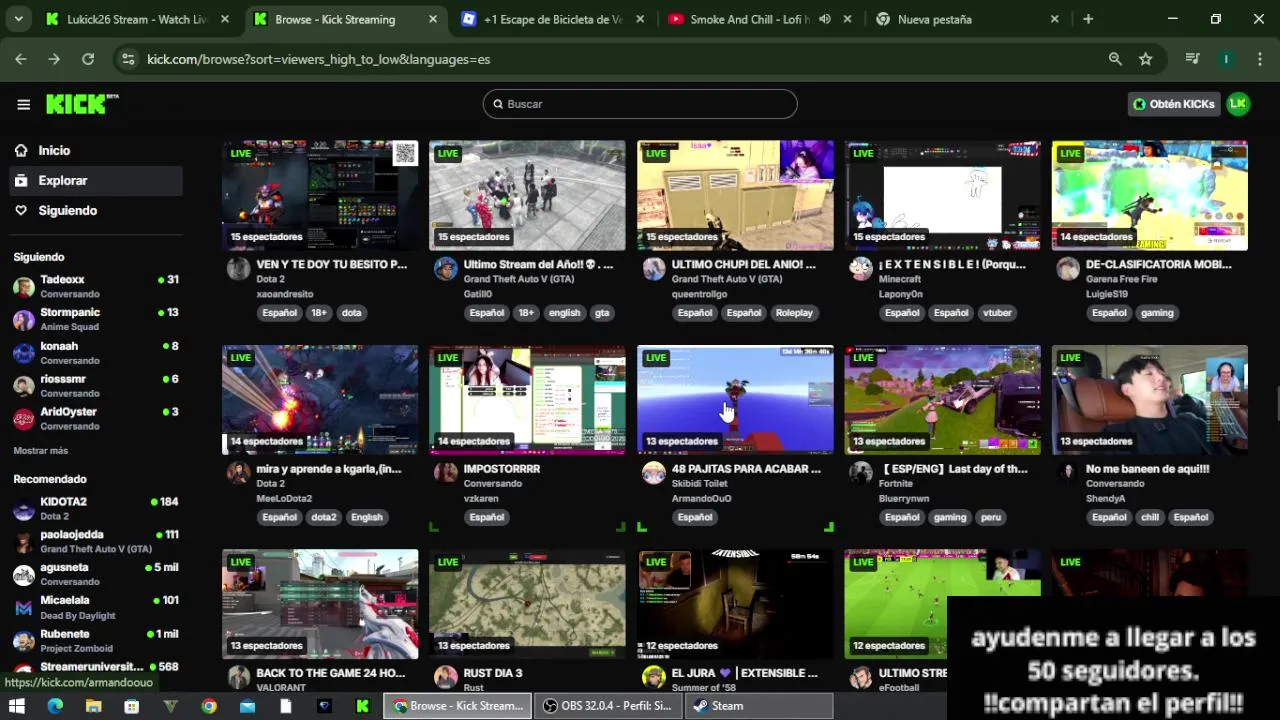
Task: Select vtuber tag under Lapony0n
Action: [x=997, y=313]
